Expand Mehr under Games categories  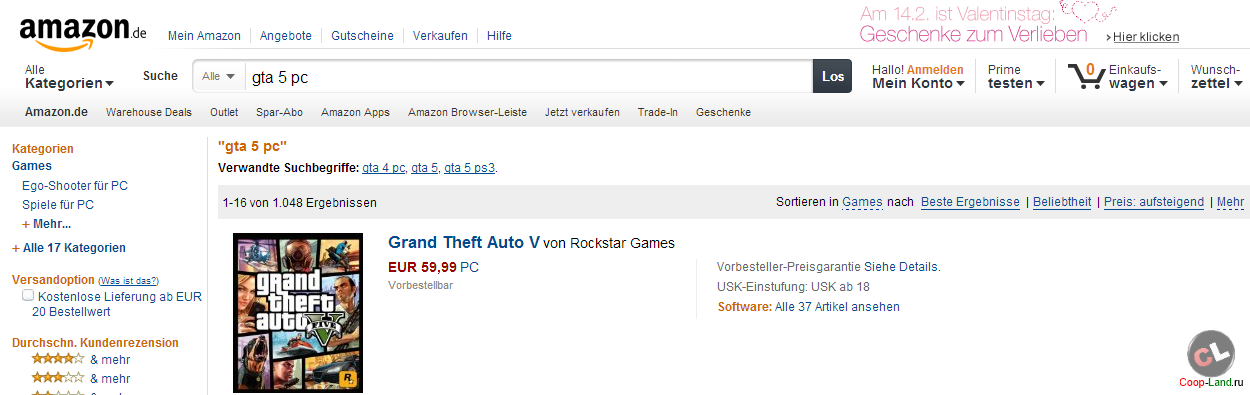[x=47, y=224]
